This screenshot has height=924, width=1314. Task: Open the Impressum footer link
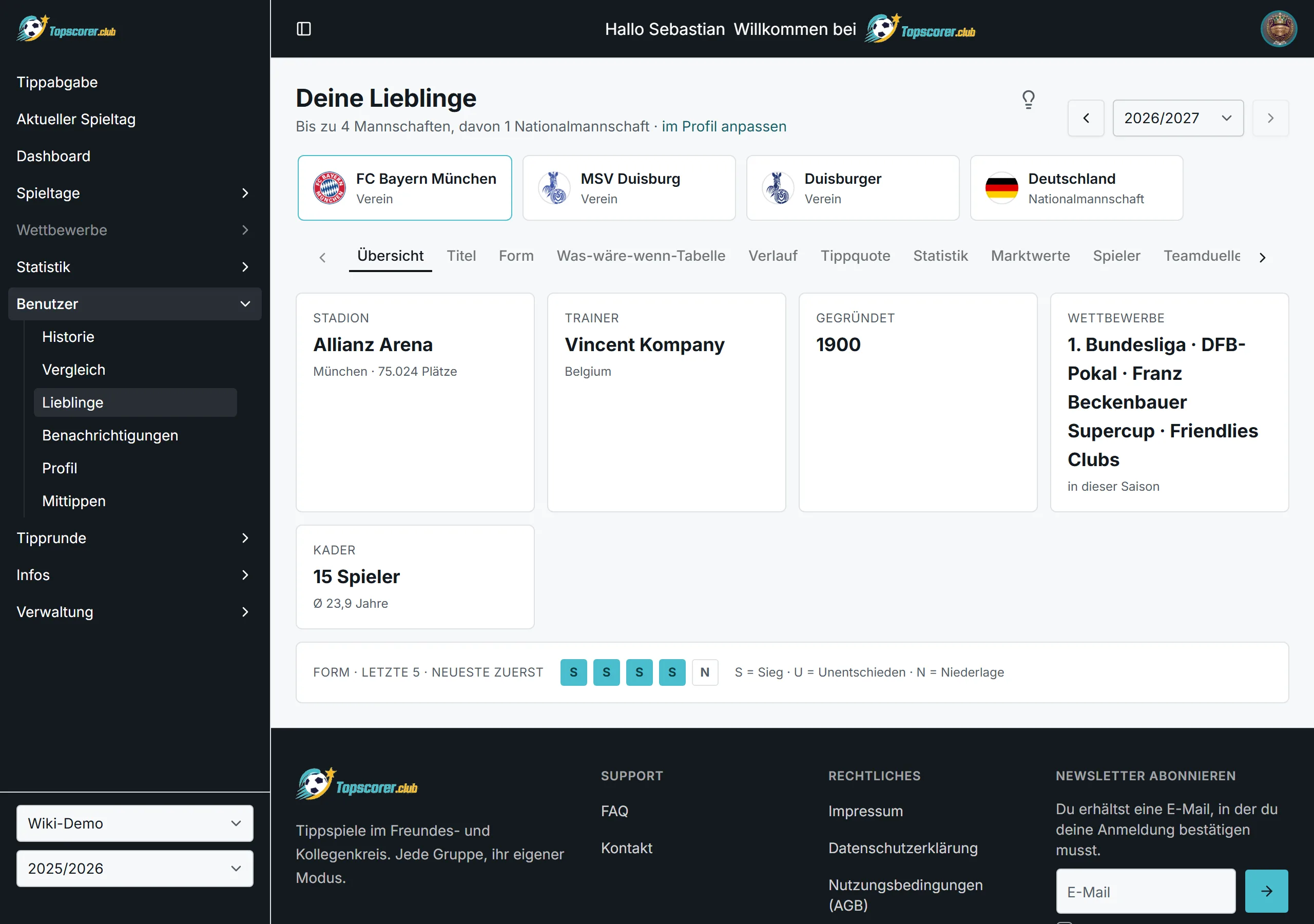click(865, 811)
